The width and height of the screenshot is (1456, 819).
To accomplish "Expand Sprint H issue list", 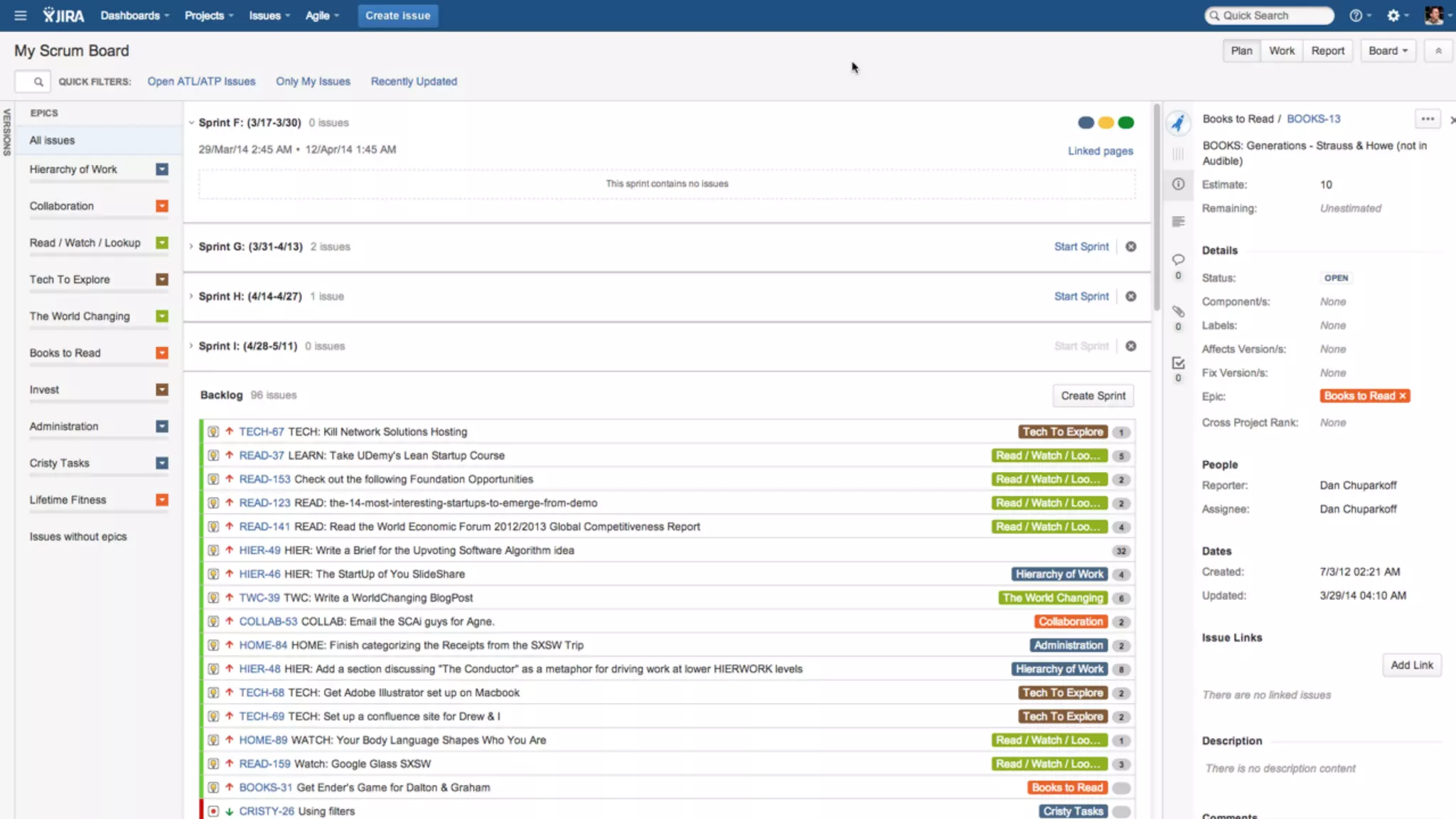I will coord(191,296).
